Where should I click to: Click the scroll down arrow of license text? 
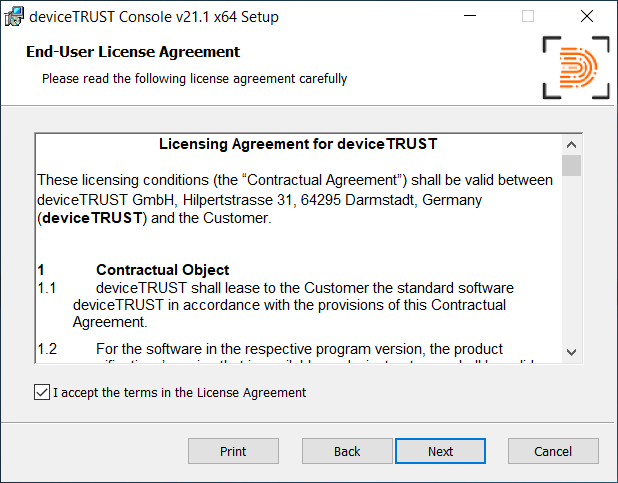(x=571, y=352)
